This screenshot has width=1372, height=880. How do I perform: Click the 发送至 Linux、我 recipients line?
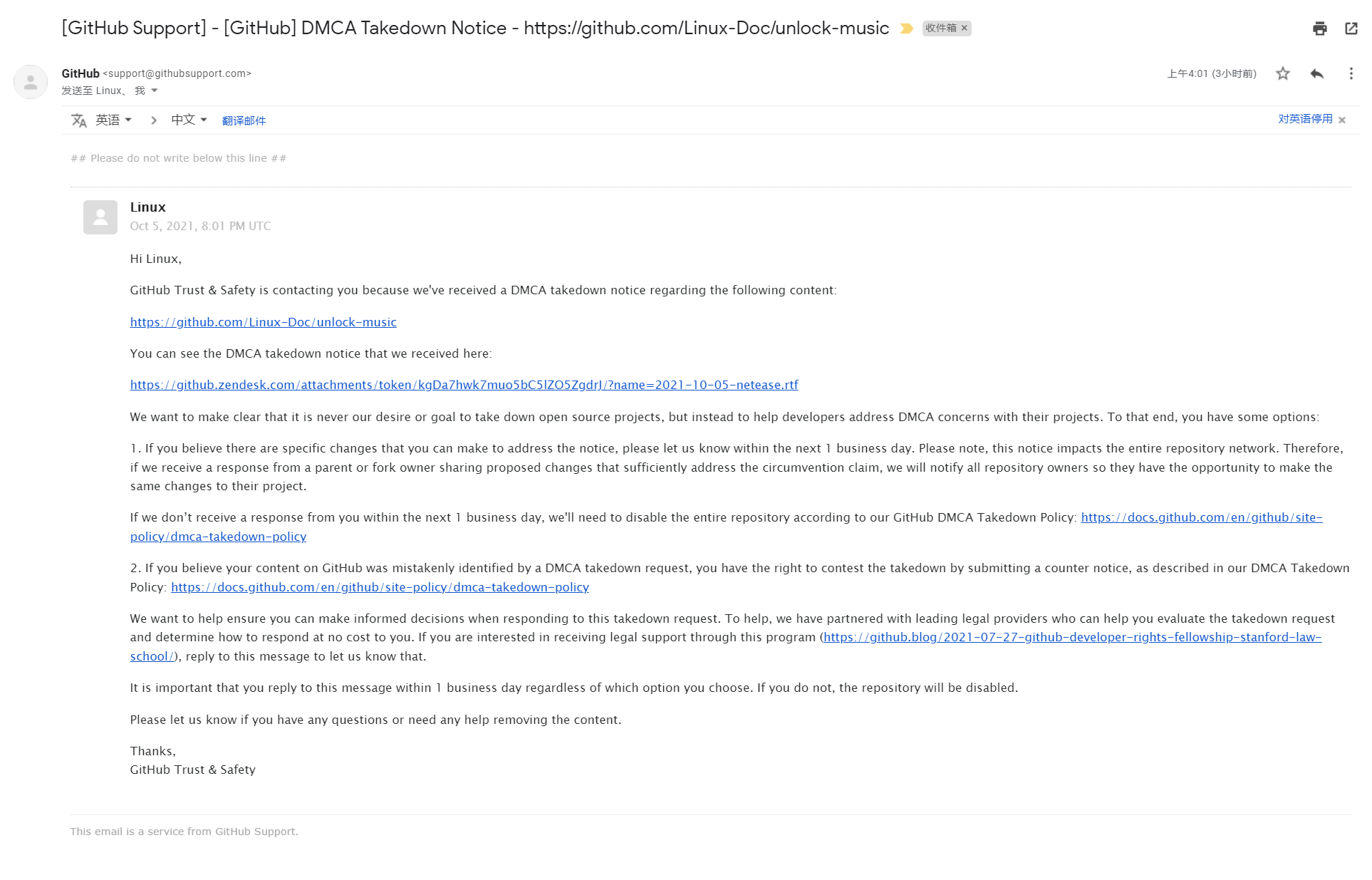pos(104,90)
